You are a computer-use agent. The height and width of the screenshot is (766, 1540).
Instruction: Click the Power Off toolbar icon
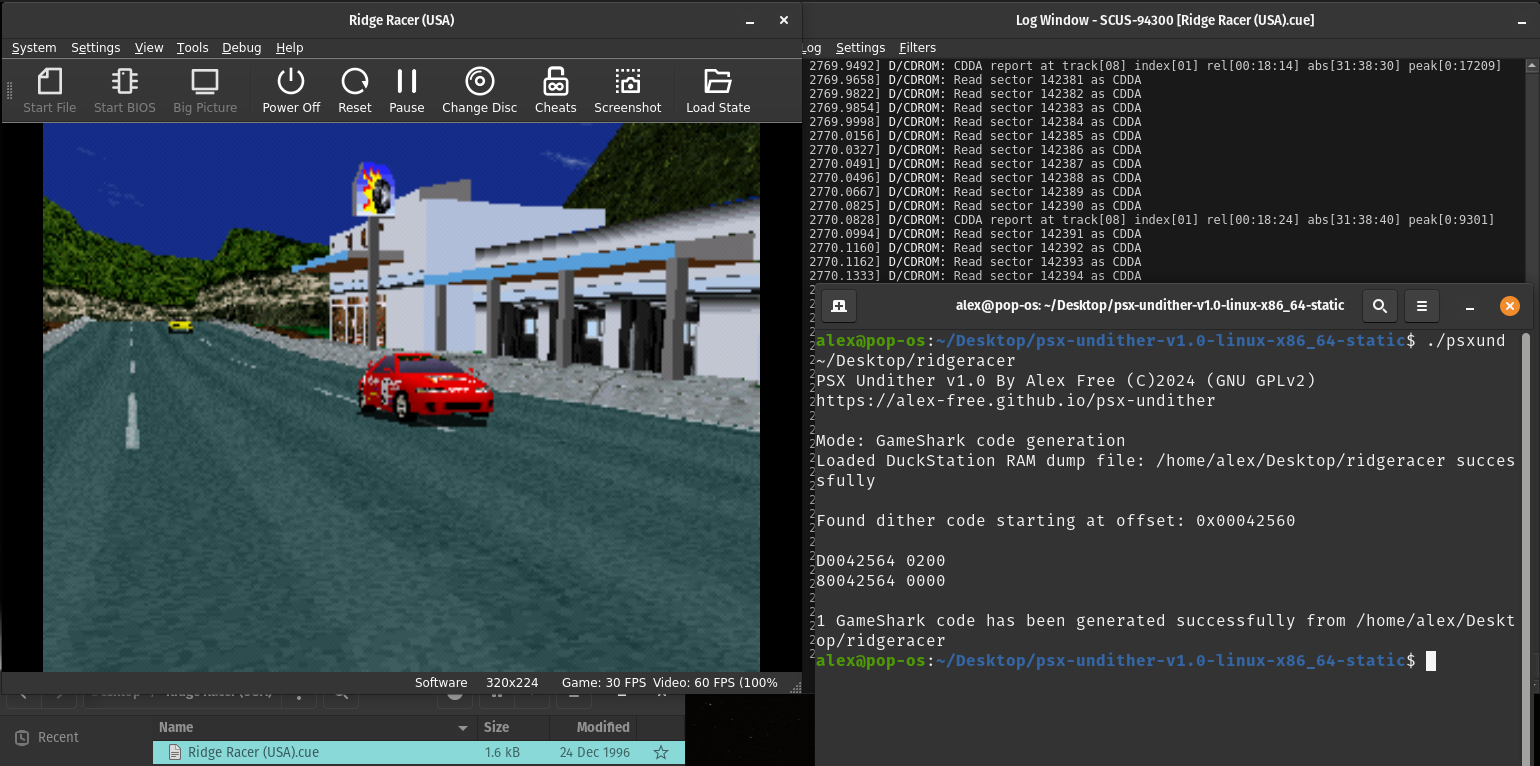click(x=291, y=82)
